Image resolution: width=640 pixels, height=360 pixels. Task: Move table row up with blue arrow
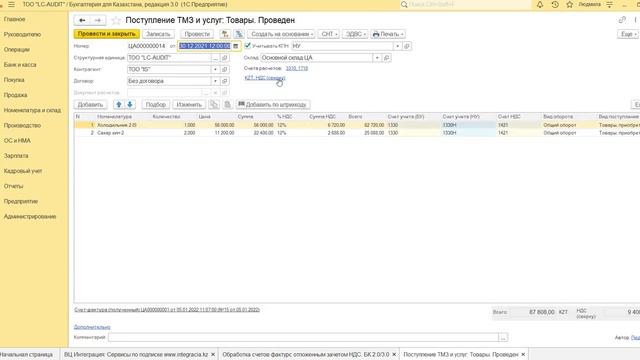point(119,104)
